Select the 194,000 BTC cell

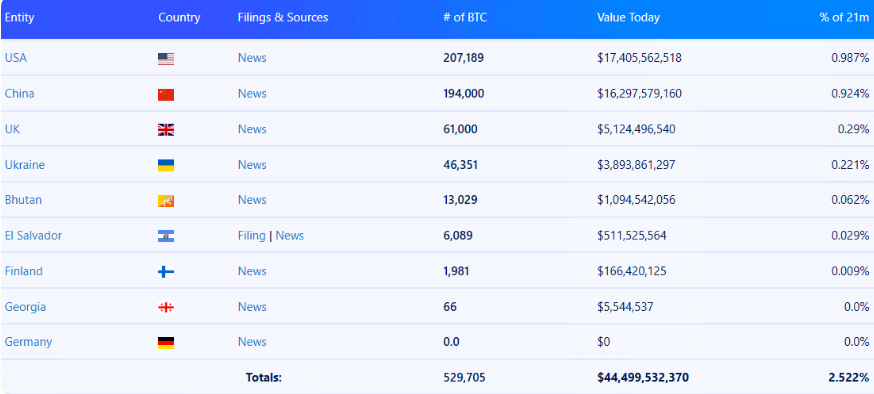[x=464, y=93]
